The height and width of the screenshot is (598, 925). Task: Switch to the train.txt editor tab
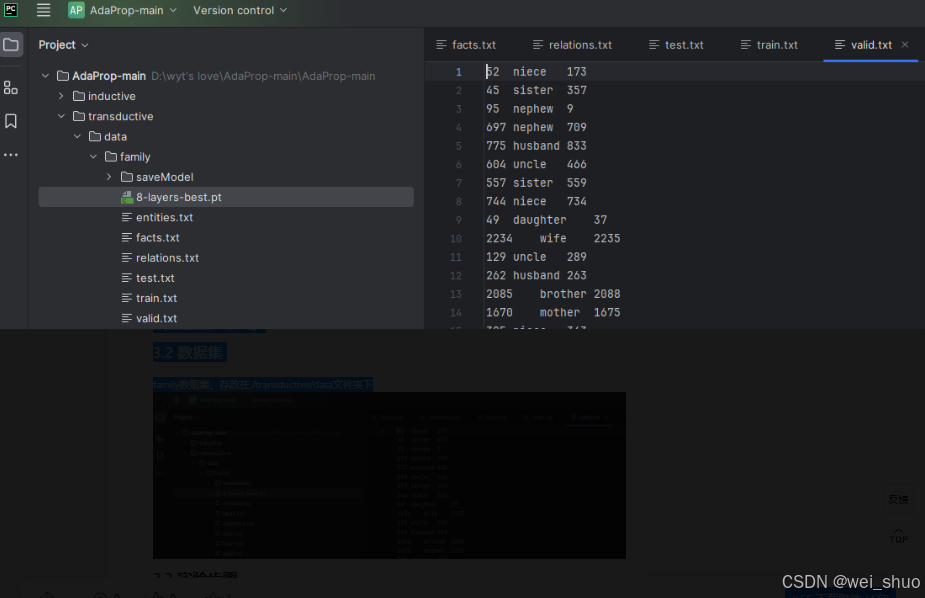coord(769,45)
